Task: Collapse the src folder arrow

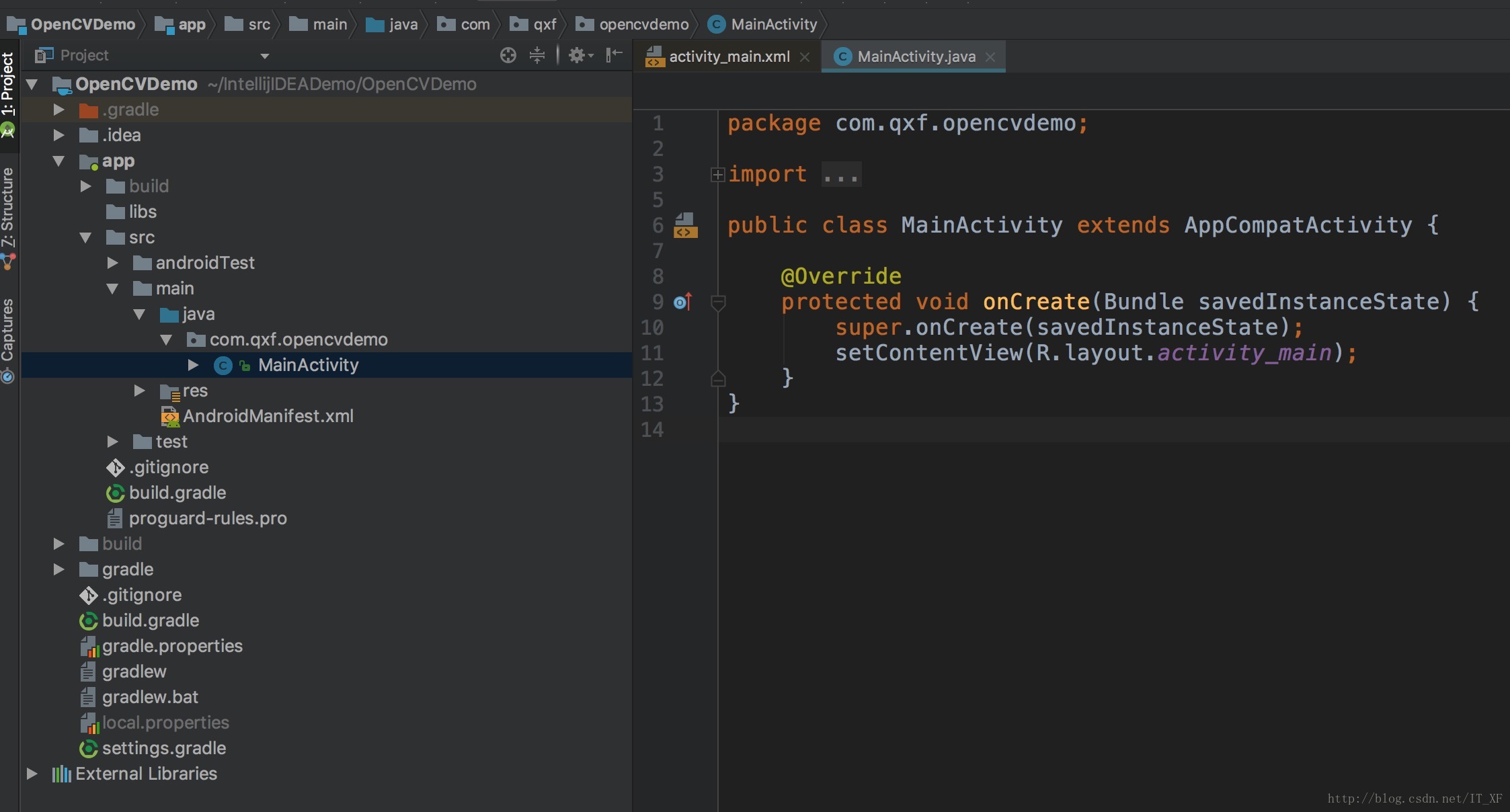Action: click(86, 237)
